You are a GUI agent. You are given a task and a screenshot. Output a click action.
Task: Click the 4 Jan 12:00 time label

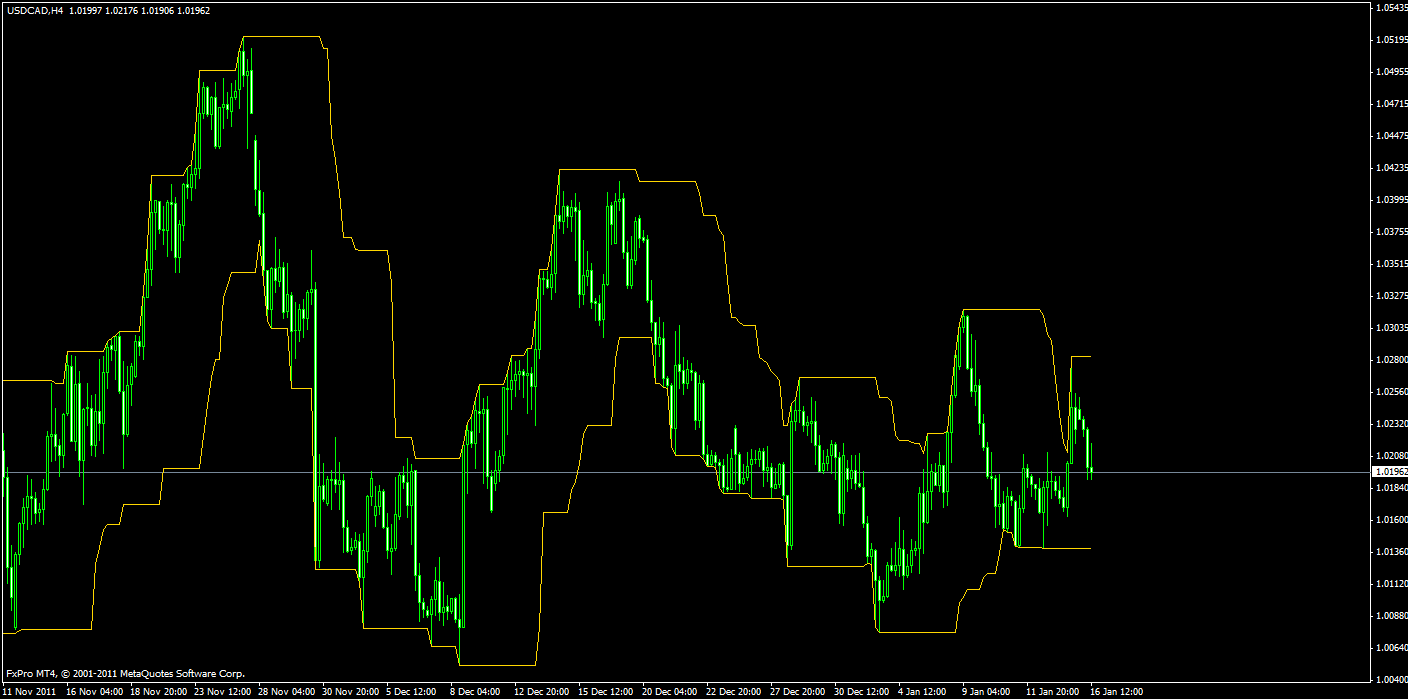tap(924, 691)
